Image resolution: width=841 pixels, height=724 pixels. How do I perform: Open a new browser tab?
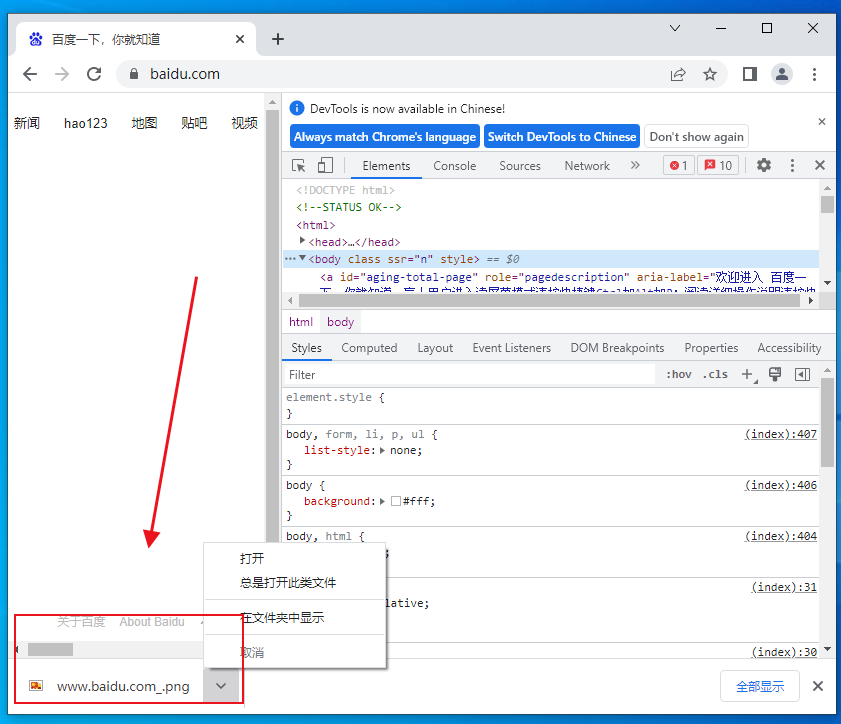pos(278,39)
